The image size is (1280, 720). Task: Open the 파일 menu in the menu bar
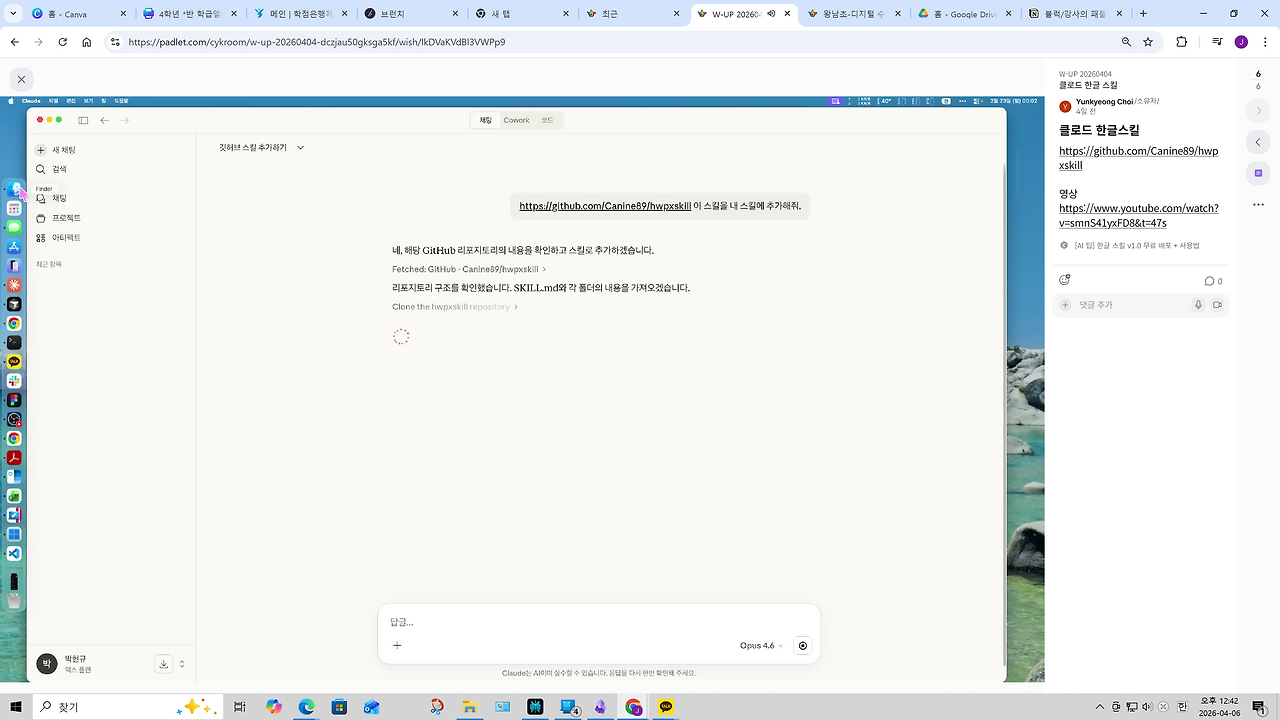pyautogui.click(x=52, y=101)
